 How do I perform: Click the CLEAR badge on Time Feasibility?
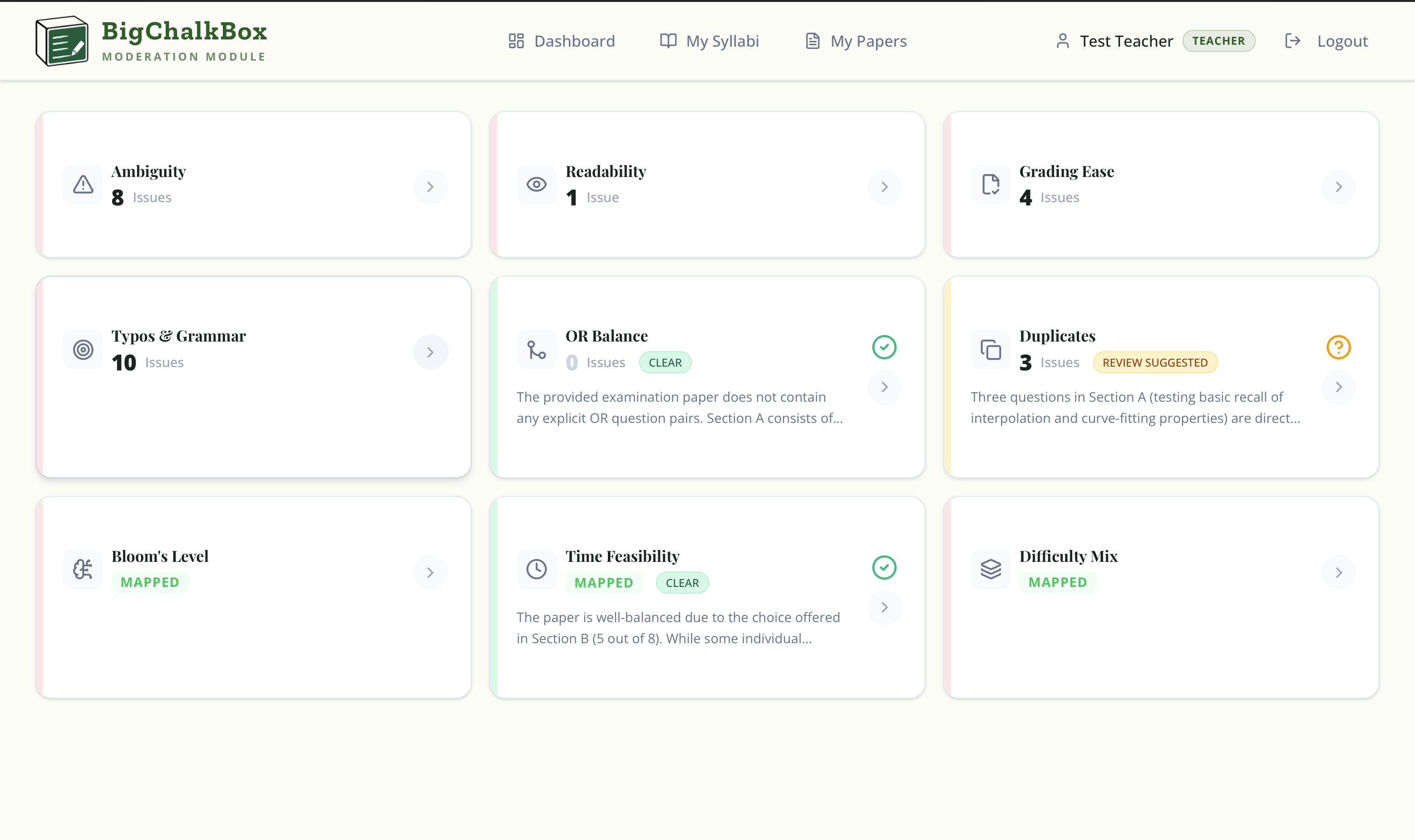[x=682, y=583]
